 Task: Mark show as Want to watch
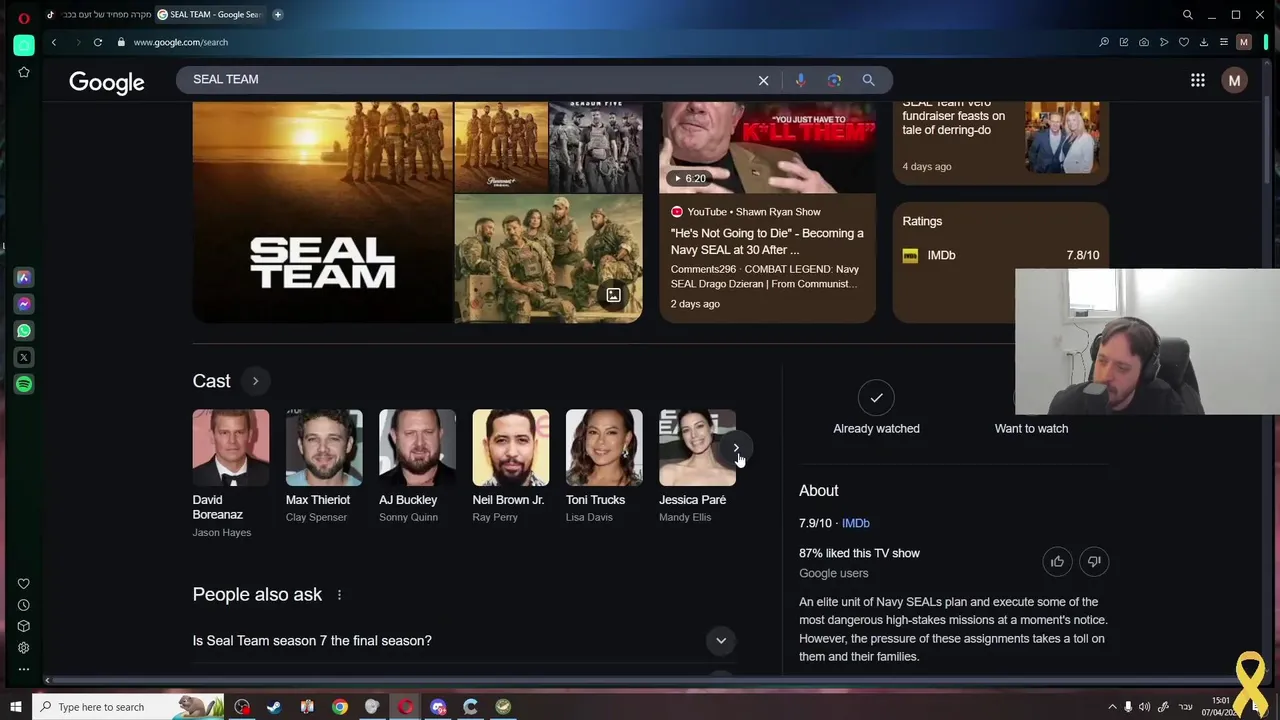pos(1031,428)
